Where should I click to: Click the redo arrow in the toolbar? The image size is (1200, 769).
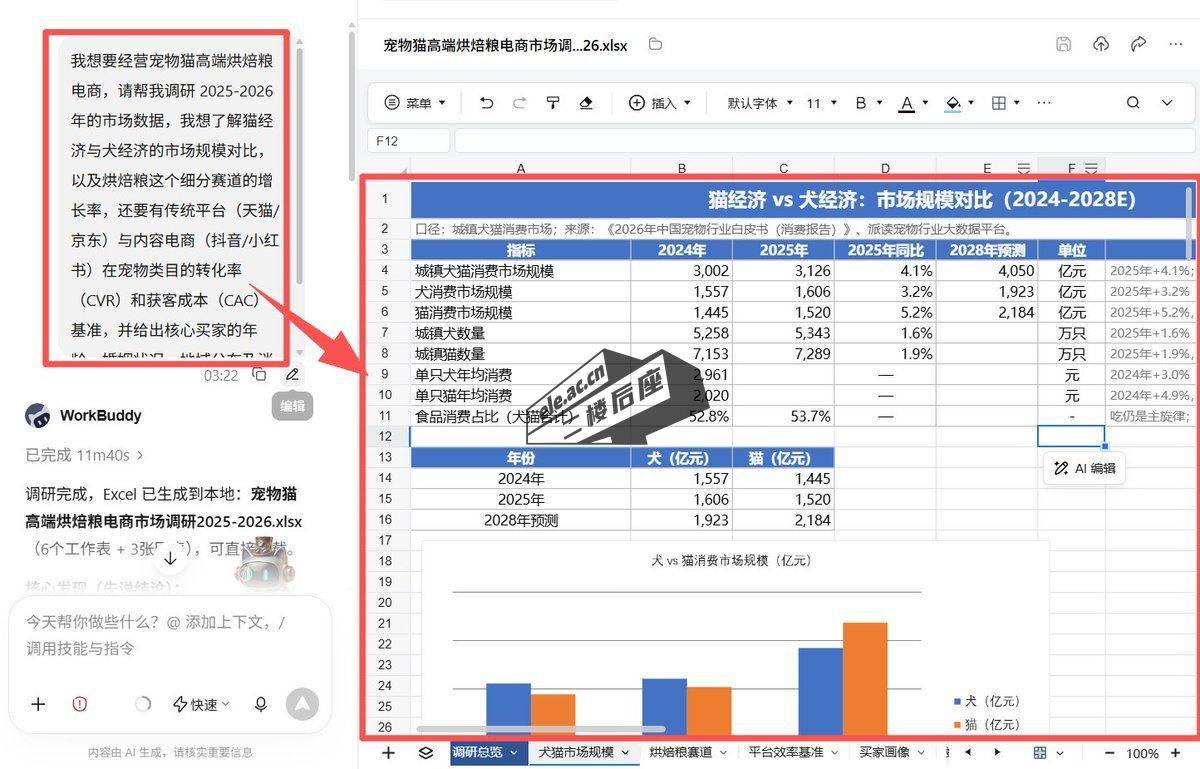click(x=519, y=103)
